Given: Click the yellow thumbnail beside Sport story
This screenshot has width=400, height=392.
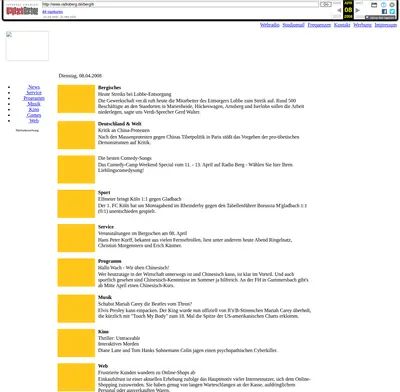Looking at the screenshot, I should (76, 204).
